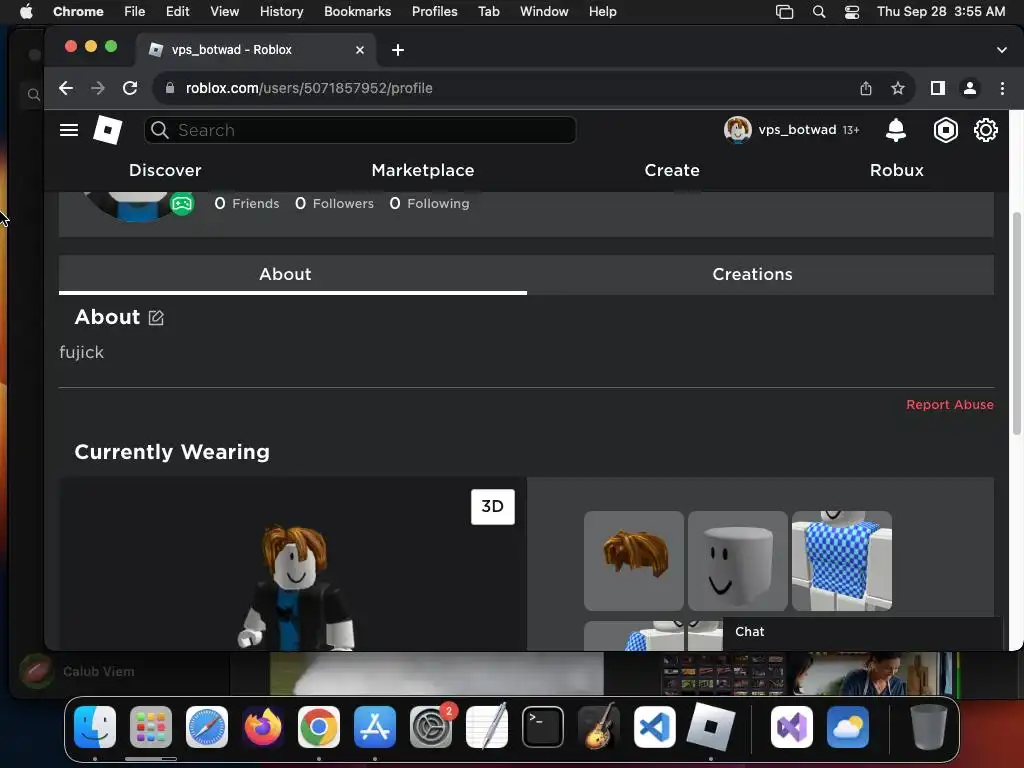Image resolution: width=1024 pixels, height=768 pixels.
Task: Switch avatar view with the 3D button
Action: (x=492, y=506)
